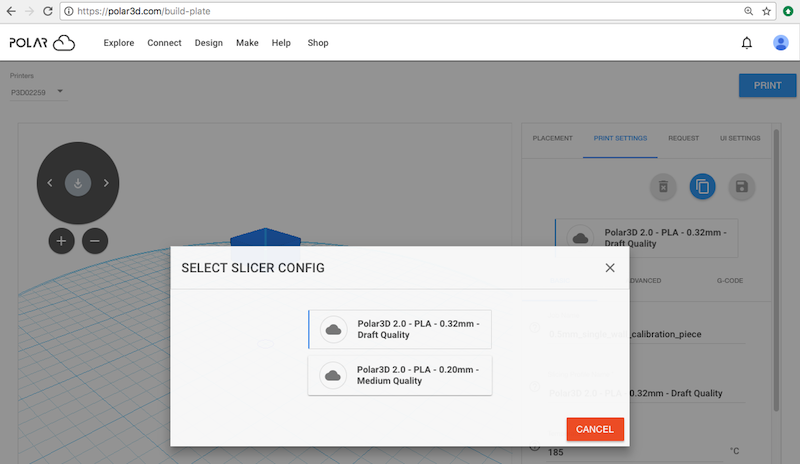This screenshot has height=464, width=800.
Task: Zoom in with the plus button
Action: (61, 241)
